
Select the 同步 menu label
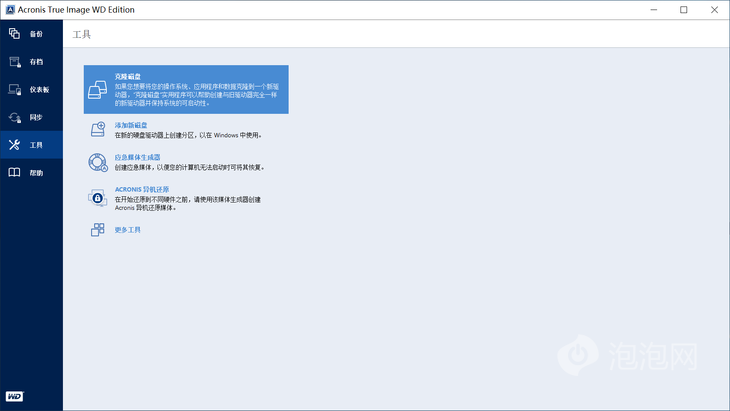pyautogui.click(x=36, y=117)
